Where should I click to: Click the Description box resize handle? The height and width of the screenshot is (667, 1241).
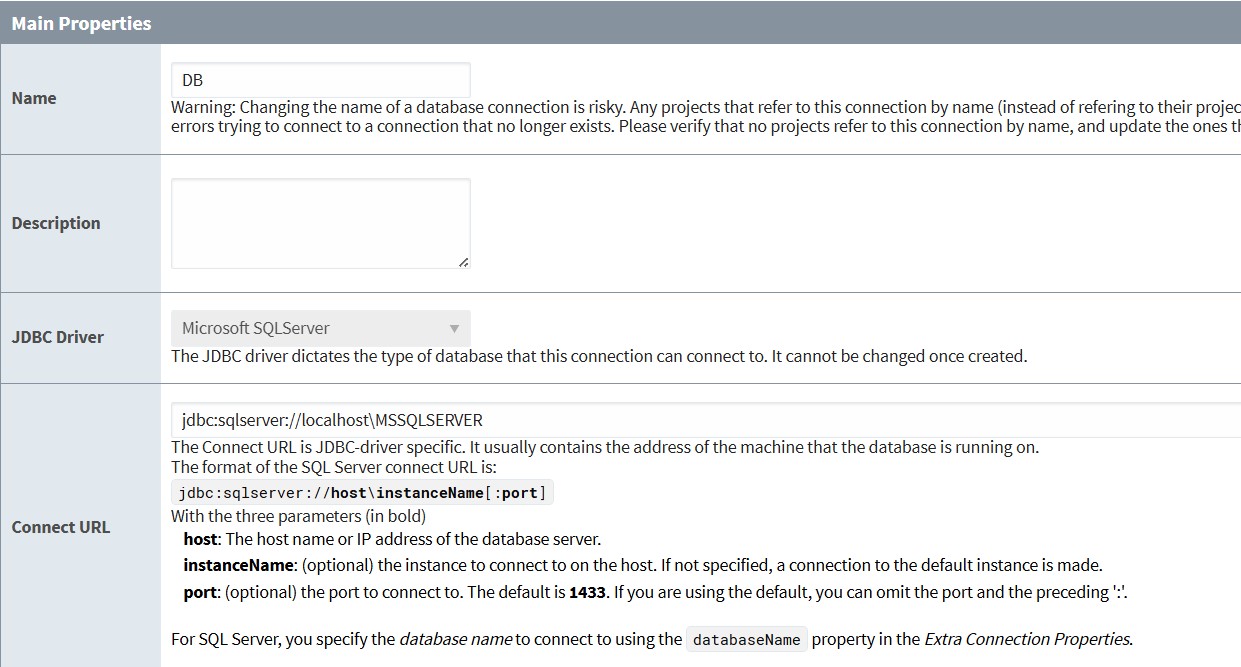pyautogui.click(x=463, y=262)
